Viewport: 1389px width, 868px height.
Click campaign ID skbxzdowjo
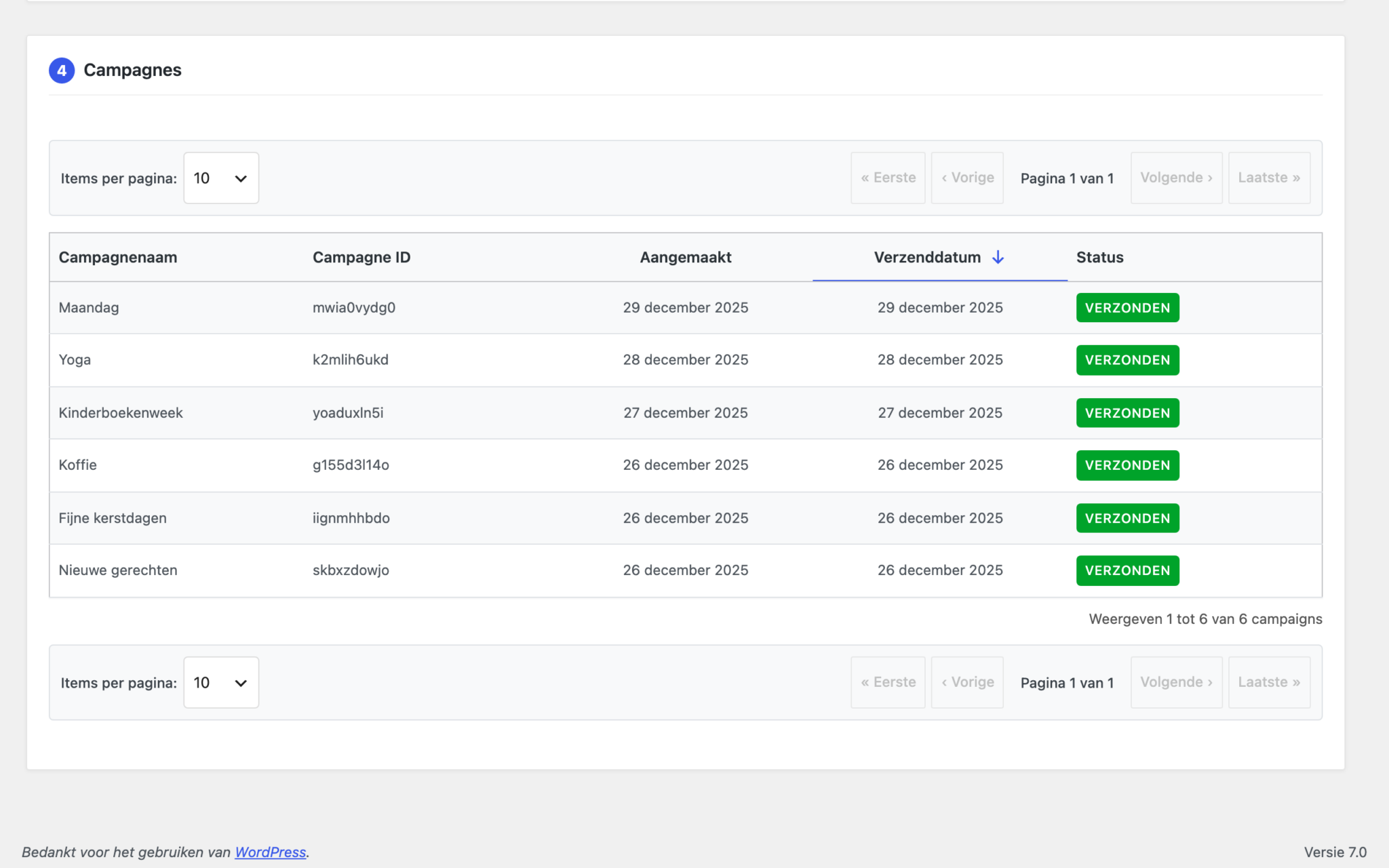tap(351, 570)
